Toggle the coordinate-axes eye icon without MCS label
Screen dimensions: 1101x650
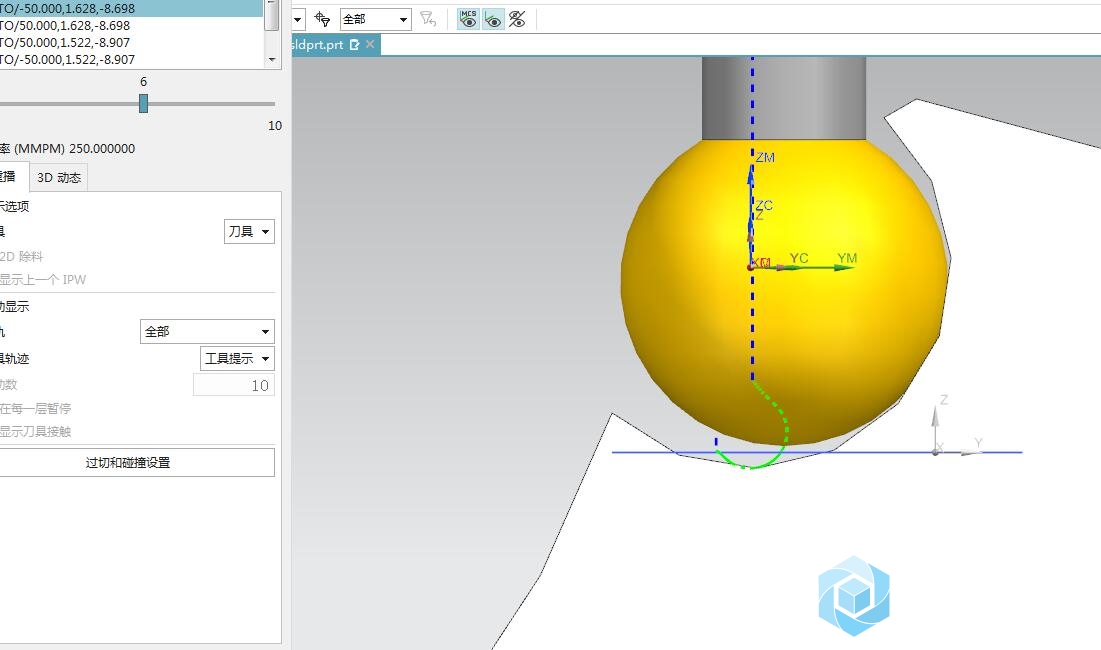point(493,19)
